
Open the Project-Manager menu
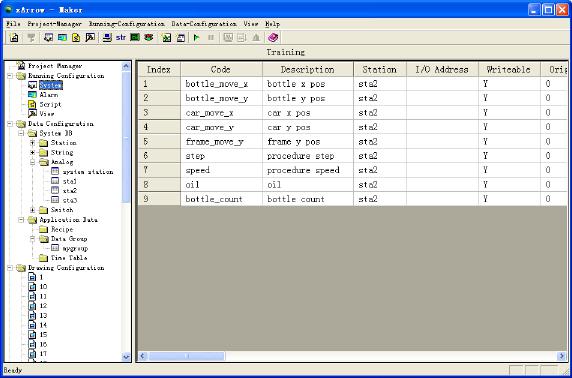pos(55,24)
